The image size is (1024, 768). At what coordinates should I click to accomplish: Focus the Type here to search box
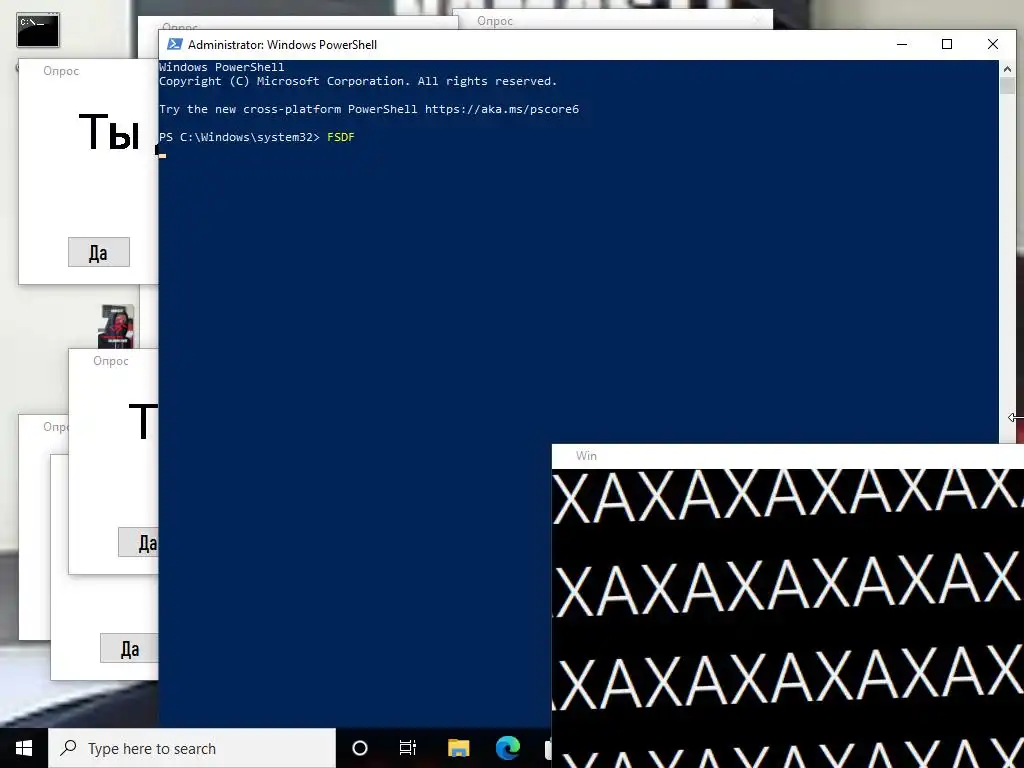click(192, 748)
